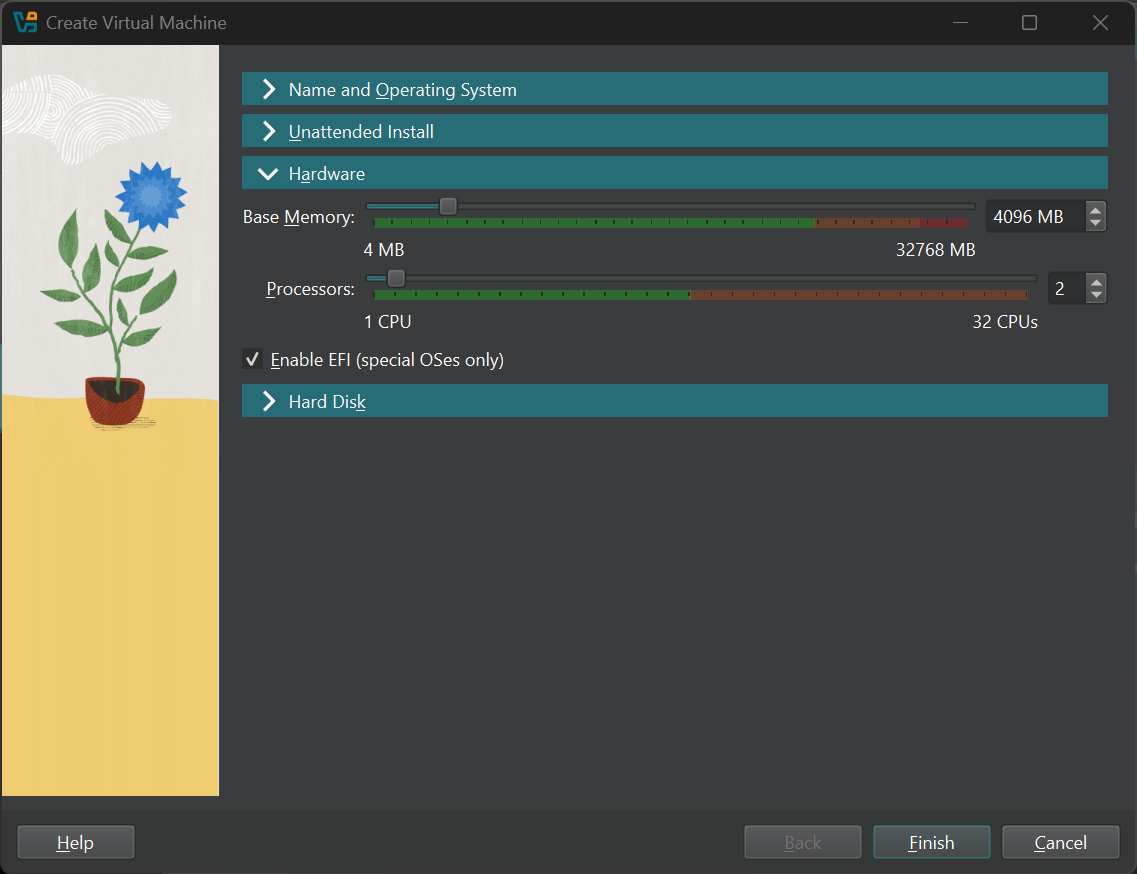The height and width of the screenshot is (874, 1137).
Task: Collapse the Hardware section chevron
Action: (268, 174)
